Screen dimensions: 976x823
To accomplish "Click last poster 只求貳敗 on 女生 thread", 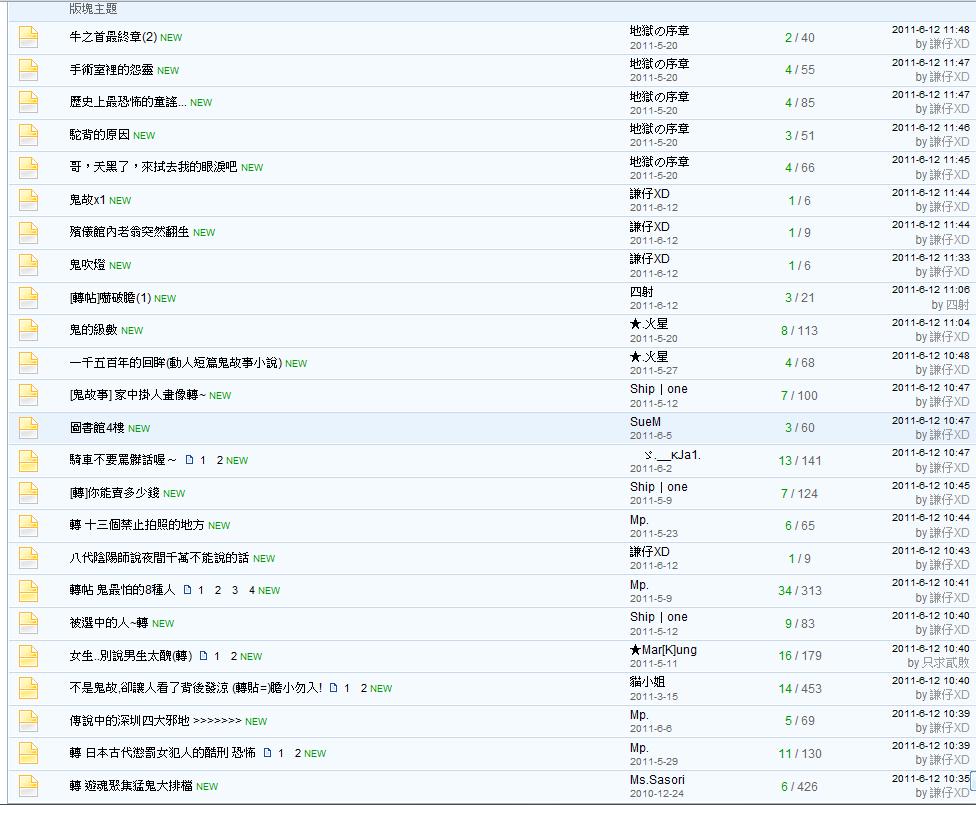I will (x=944, y=663).
